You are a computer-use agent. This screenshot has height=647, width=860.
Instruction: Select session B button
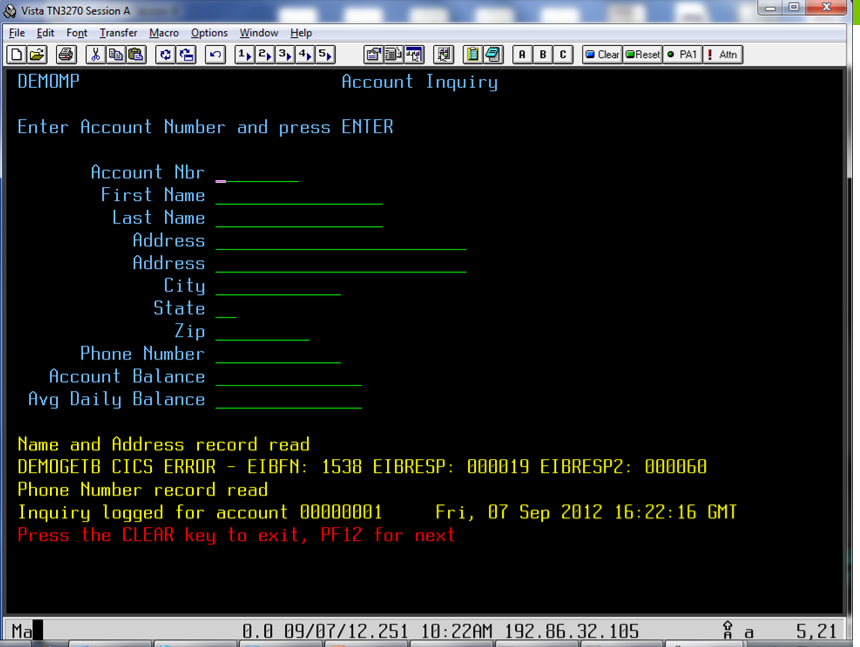[x=542, y=55]
